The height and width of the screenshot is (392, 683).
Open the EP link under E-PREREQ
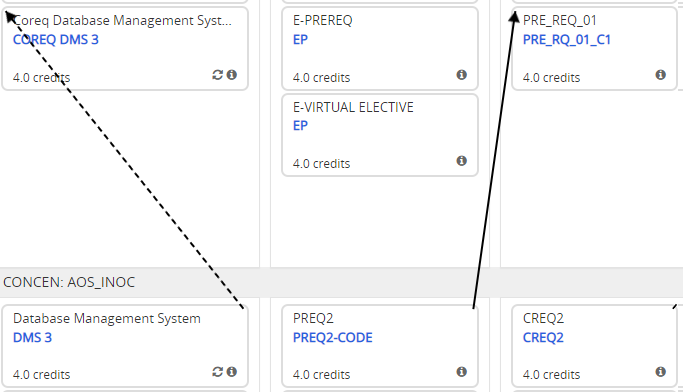[301, 40]
